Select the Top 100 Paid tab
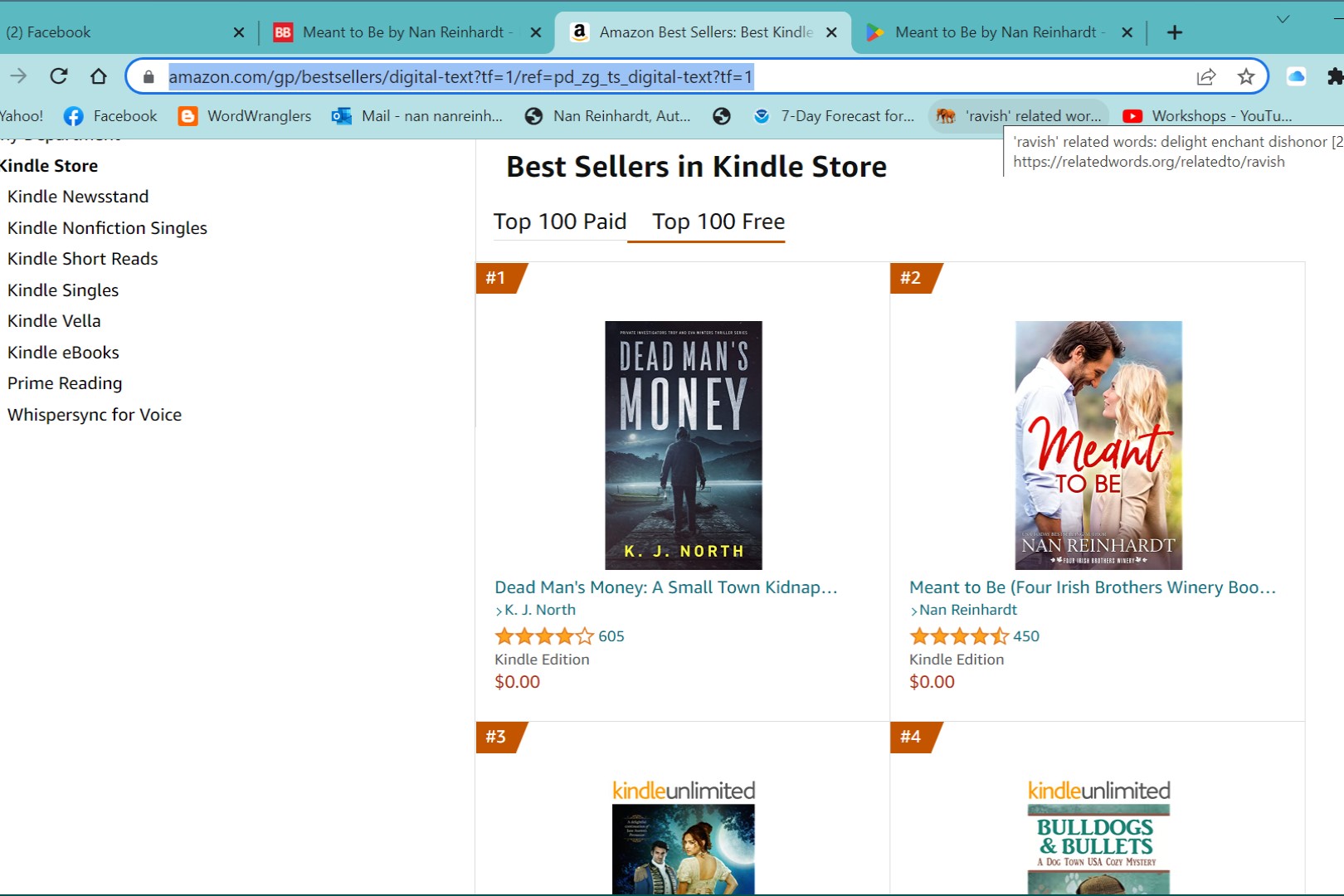The width and height of the screenshot is (1344, 896). [x=560, y=222]
